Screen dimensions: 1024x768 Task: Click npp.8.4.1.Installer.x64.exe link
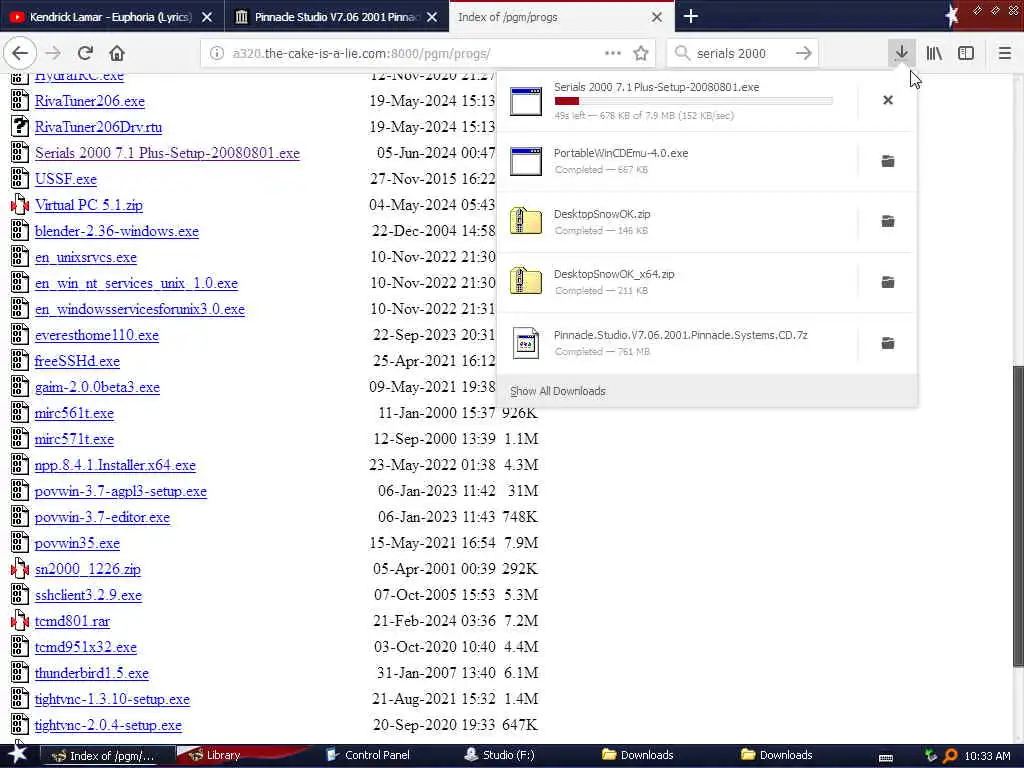[x=115, y=465]
